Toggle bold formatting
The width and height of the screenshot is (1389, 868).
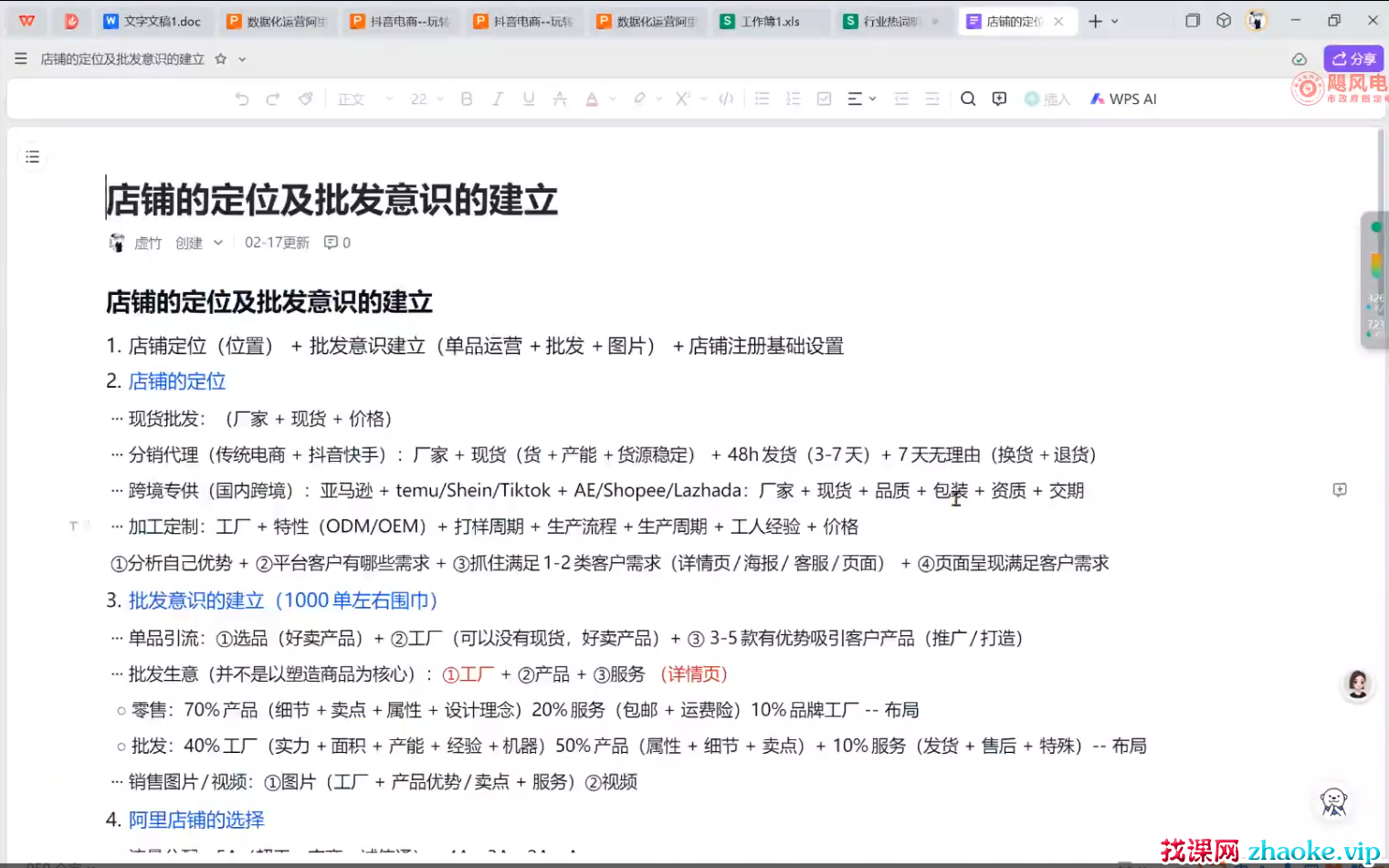coord(467,99)
